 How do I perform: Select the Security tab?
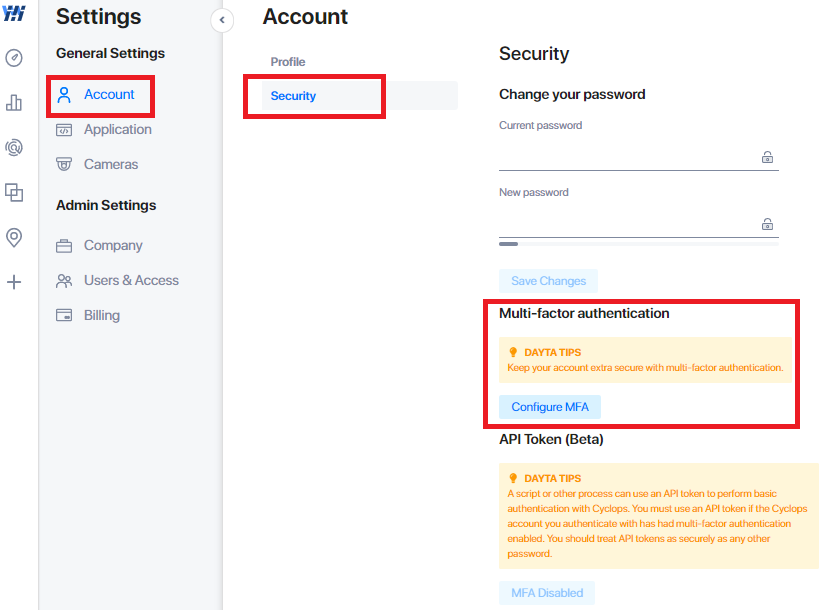[360, 96]
